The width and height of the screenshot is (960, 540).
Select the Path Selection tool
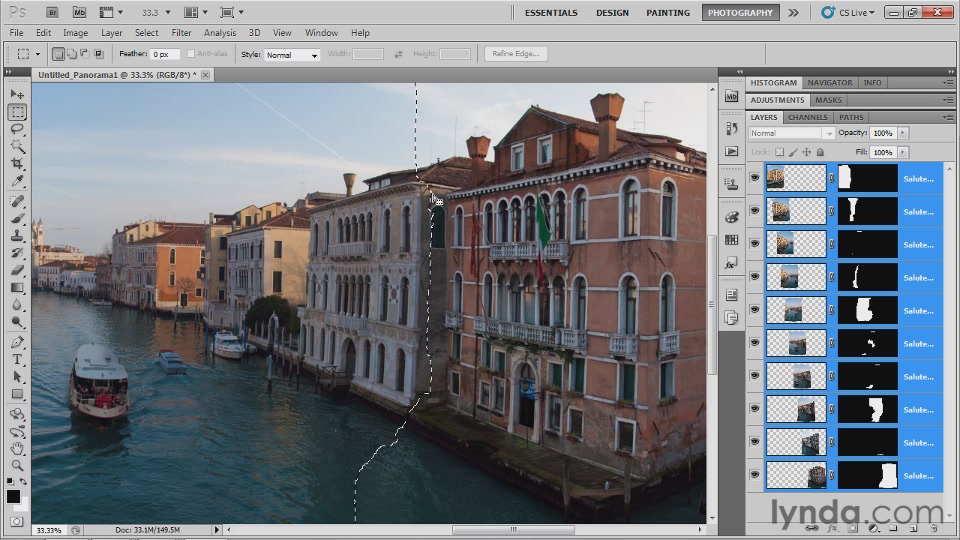point(17,377)
